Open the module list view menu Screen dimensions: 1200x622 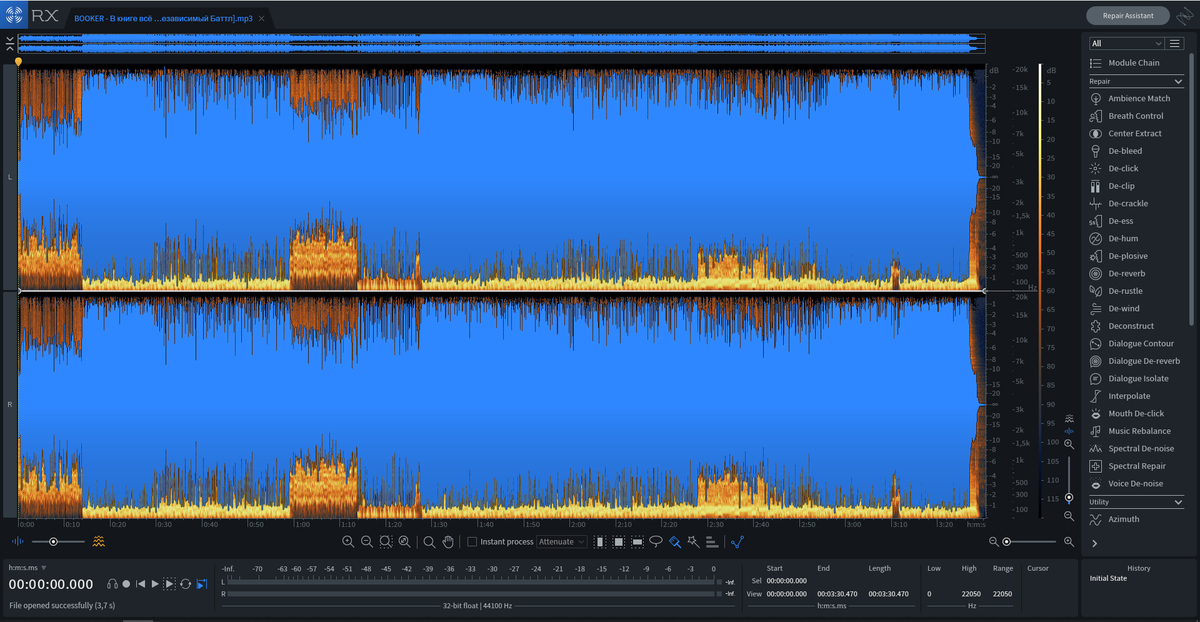(1175, 43)
